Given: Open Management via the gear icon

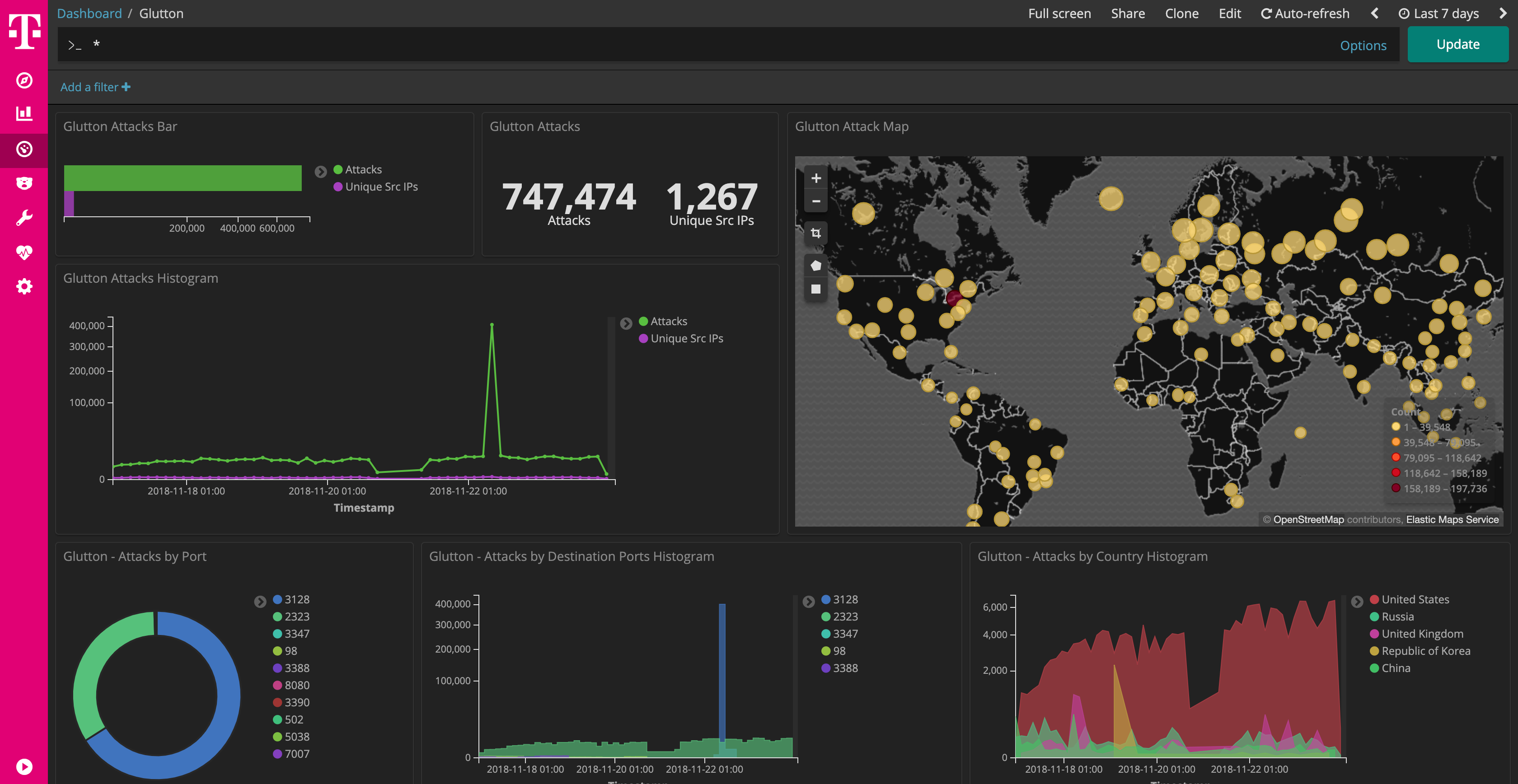Looking at the screenshot, I should (23, 286).
